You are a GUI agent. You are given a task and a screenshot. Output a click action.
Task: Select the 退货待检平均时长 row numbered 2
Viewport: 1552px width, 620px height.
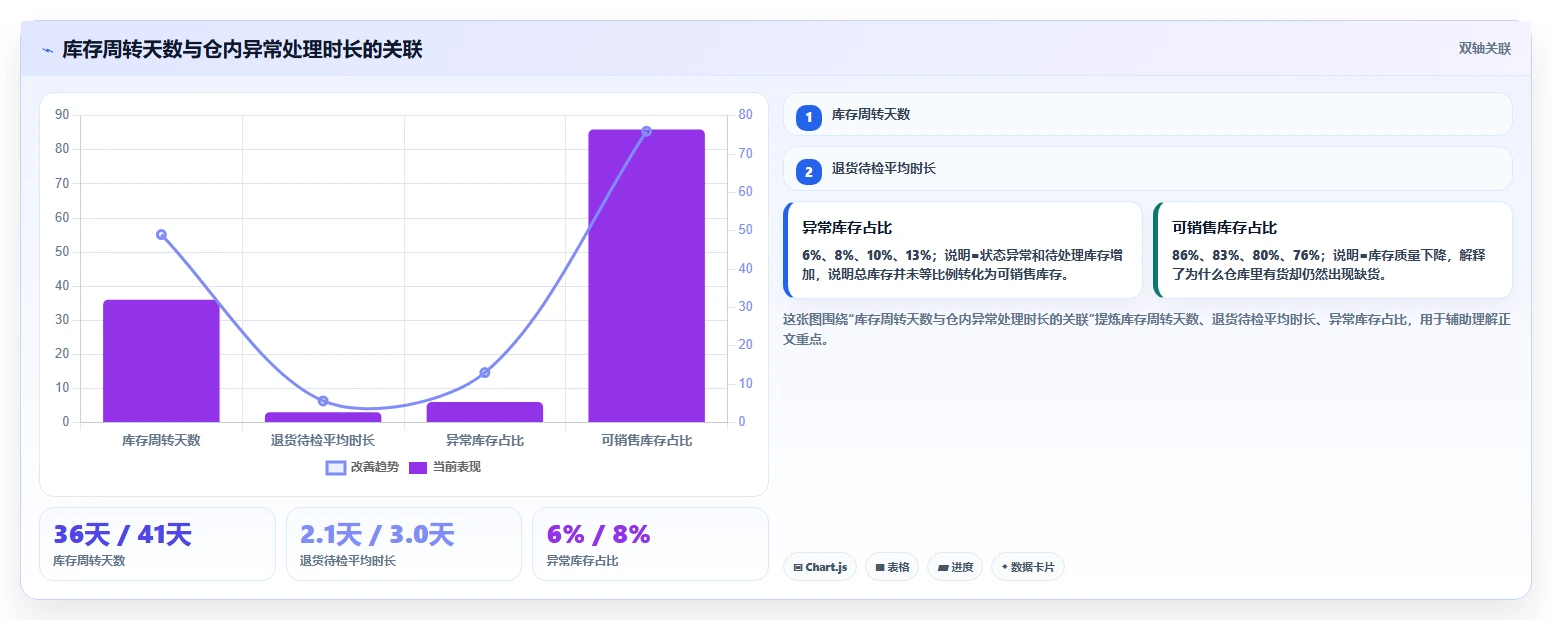tap(1147, 169)
